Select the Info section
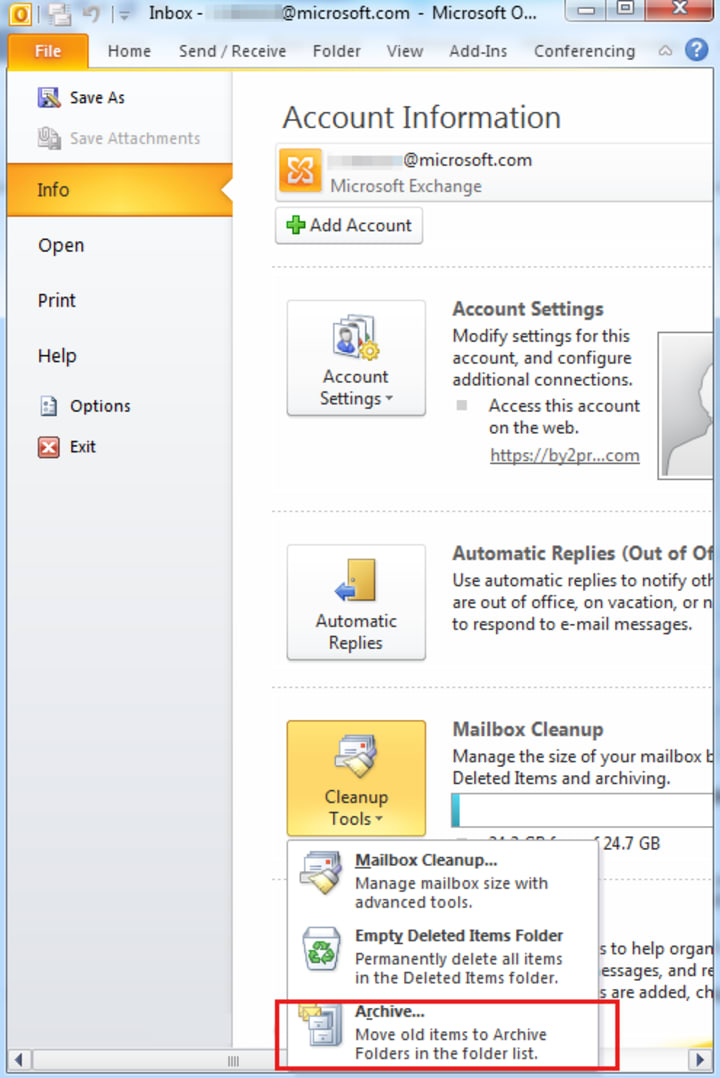Screen dimensions: 720x1078 click(120, 190)
